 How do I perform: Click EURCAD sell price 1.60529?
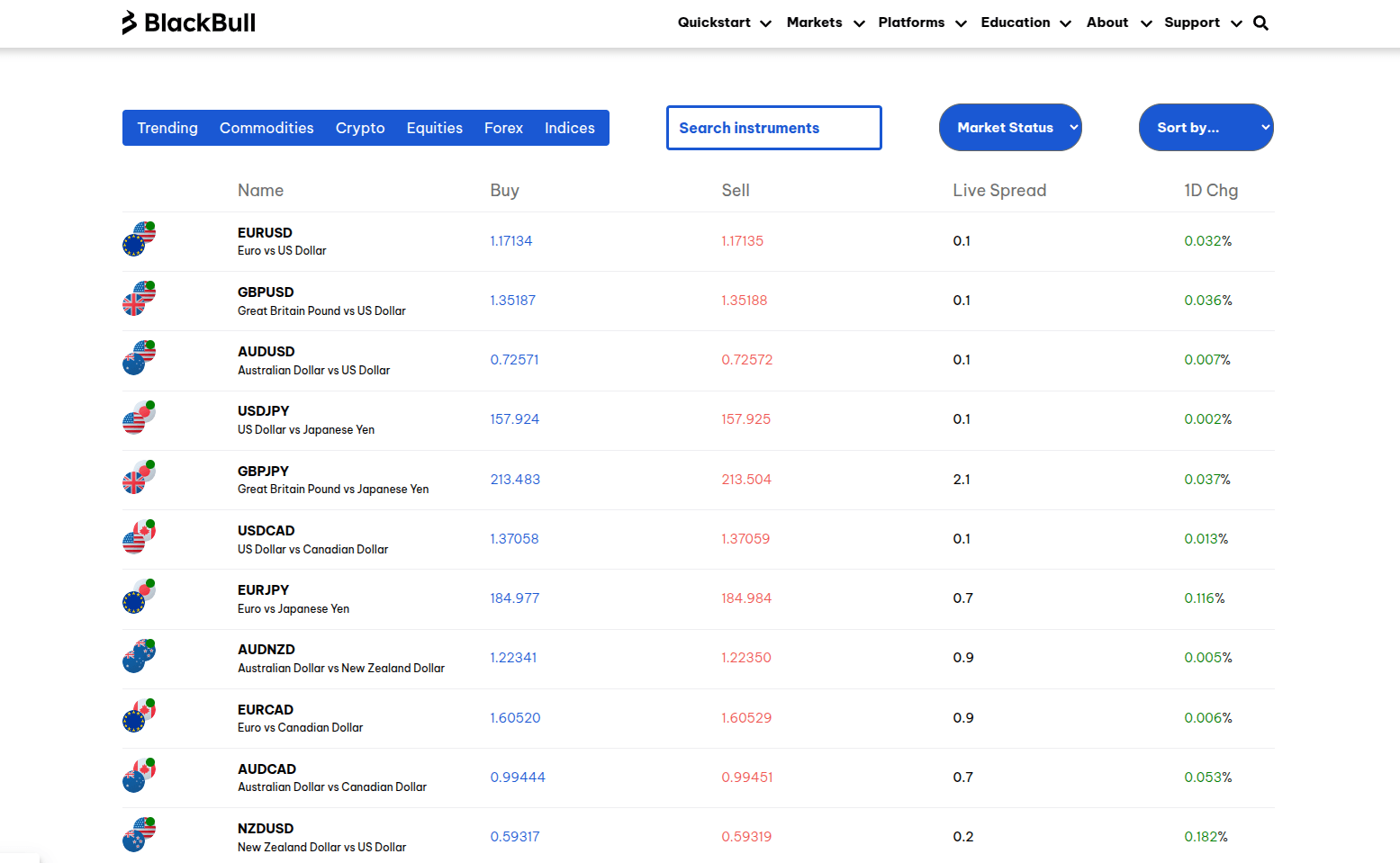pyautogui.click(x=746, y=717)
